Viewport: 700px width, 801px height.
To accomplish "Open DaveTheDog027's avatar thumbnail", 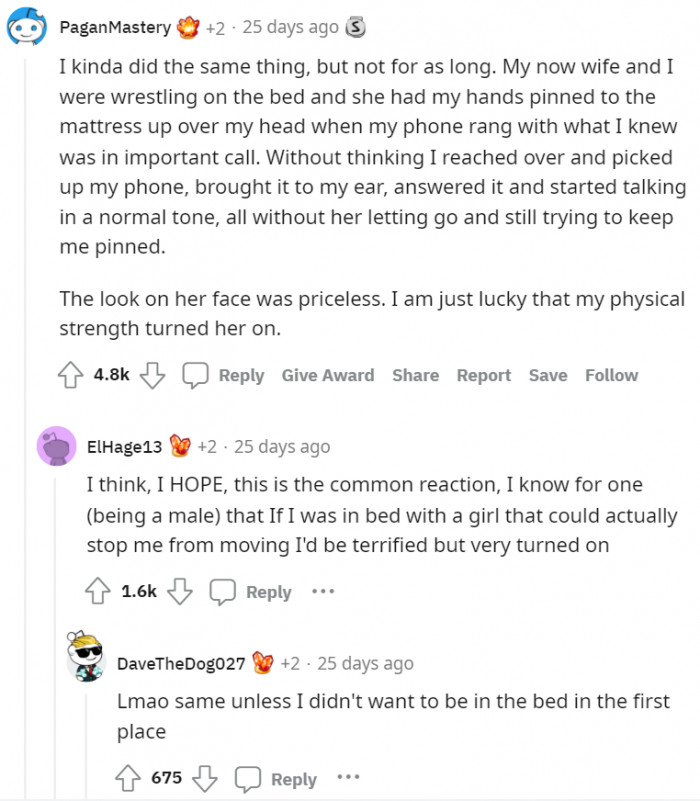I will pos(85,658).
